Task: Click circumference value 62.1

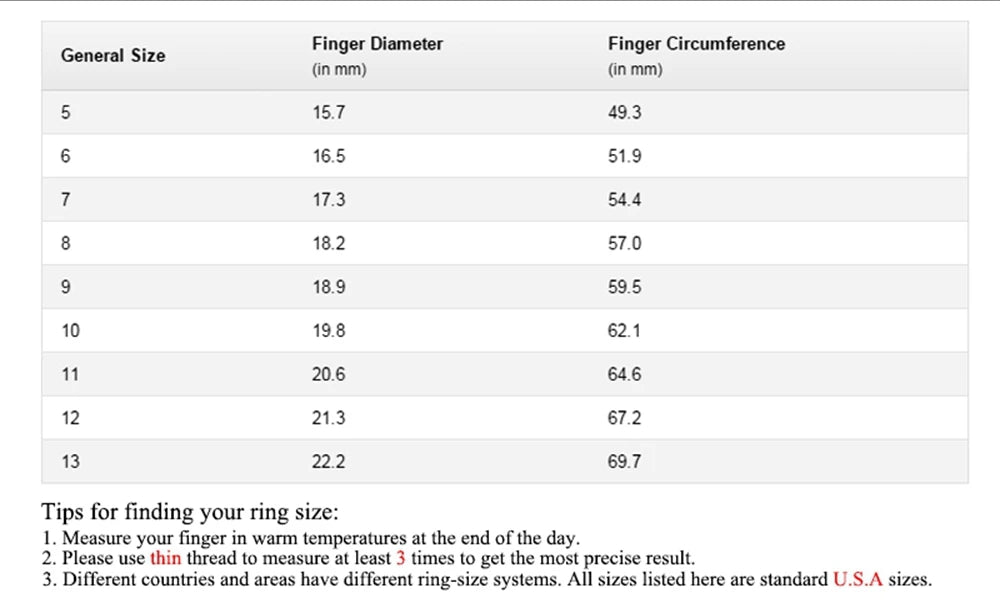Action: pos(624,331)
